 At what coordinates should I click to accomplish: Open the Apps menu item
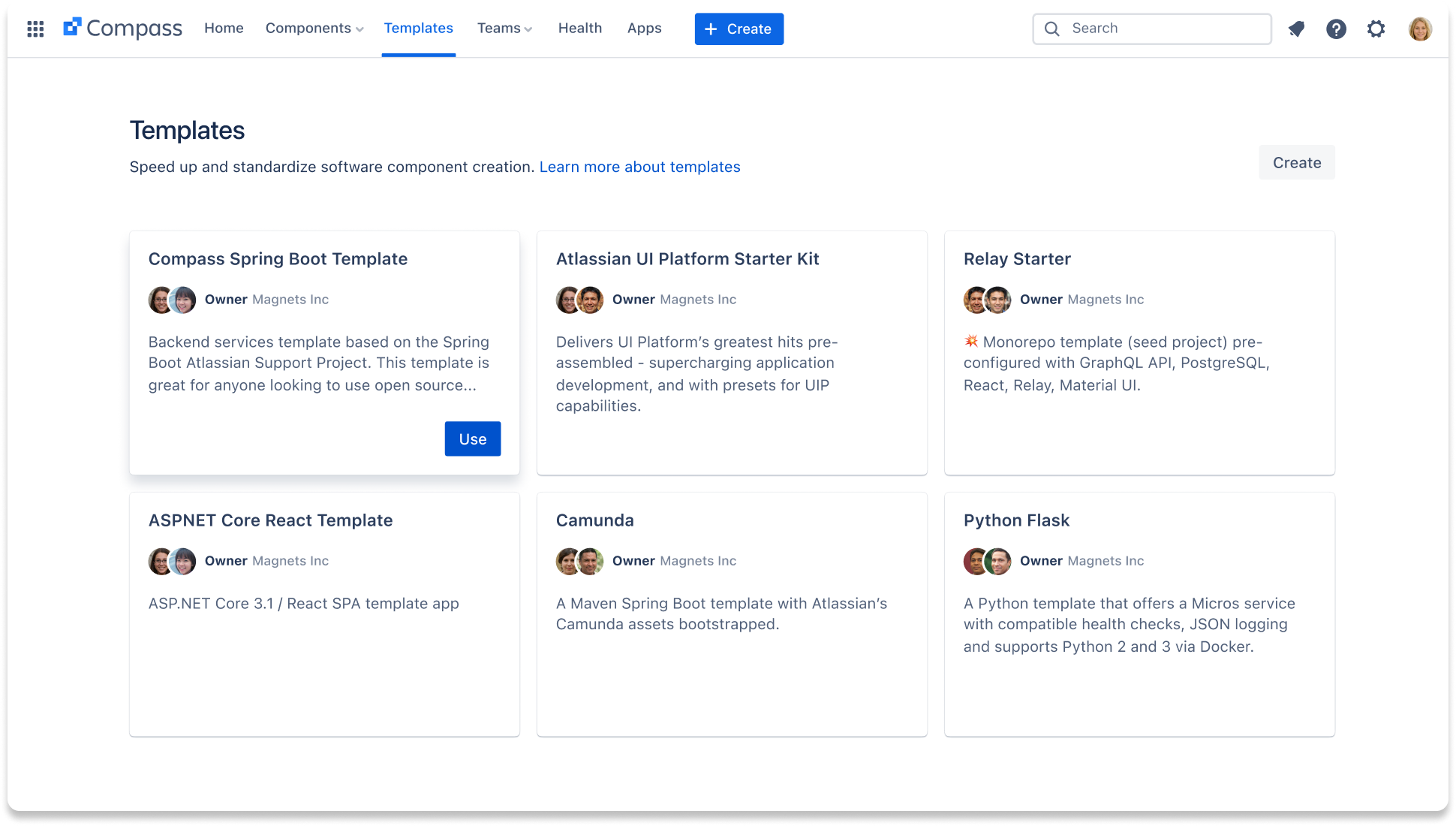(644, 28)
